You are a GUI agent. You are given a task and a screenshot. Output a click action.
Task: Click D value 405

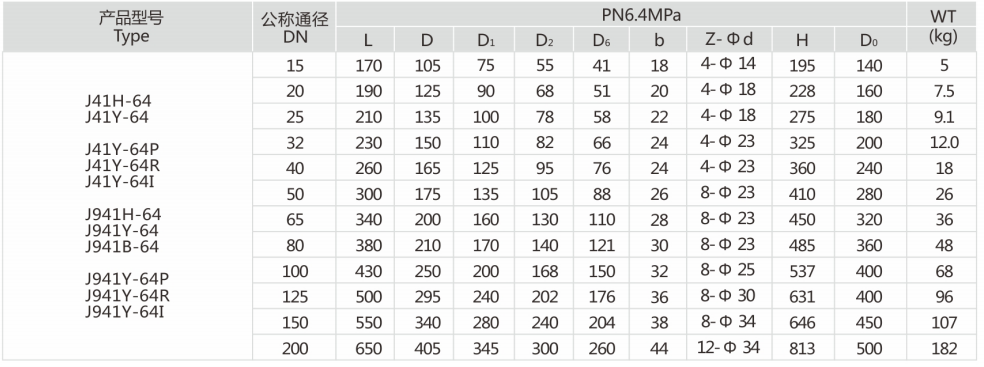click(x=427, y=348)
